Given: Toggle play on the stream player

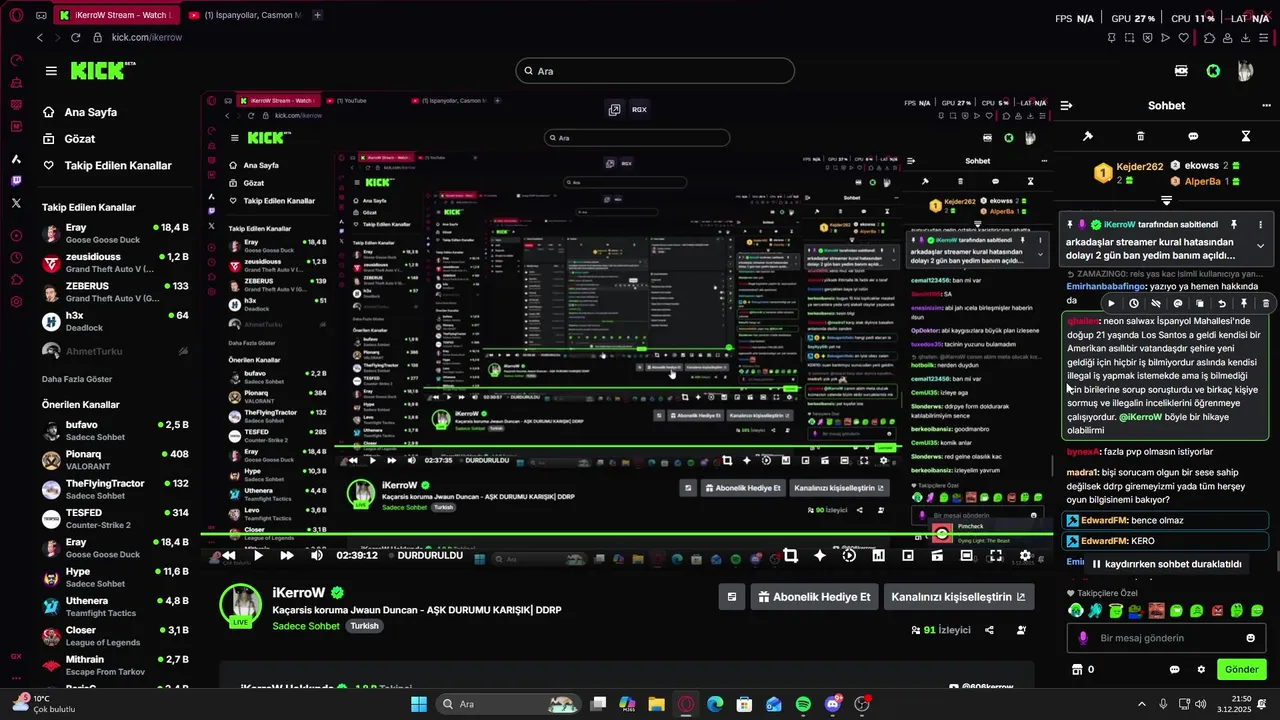Looking at the screenshot, I should tap(258, 555).
